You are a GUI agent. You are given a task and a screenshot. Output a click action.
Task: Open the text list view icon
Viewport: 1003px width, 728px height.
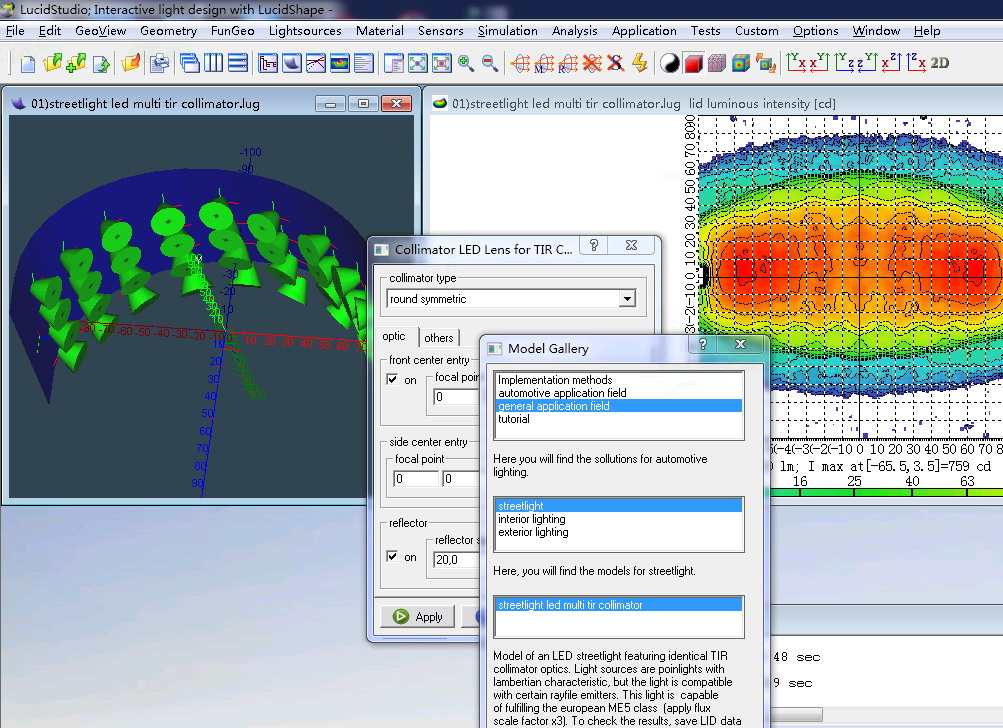tap(363, 63)
